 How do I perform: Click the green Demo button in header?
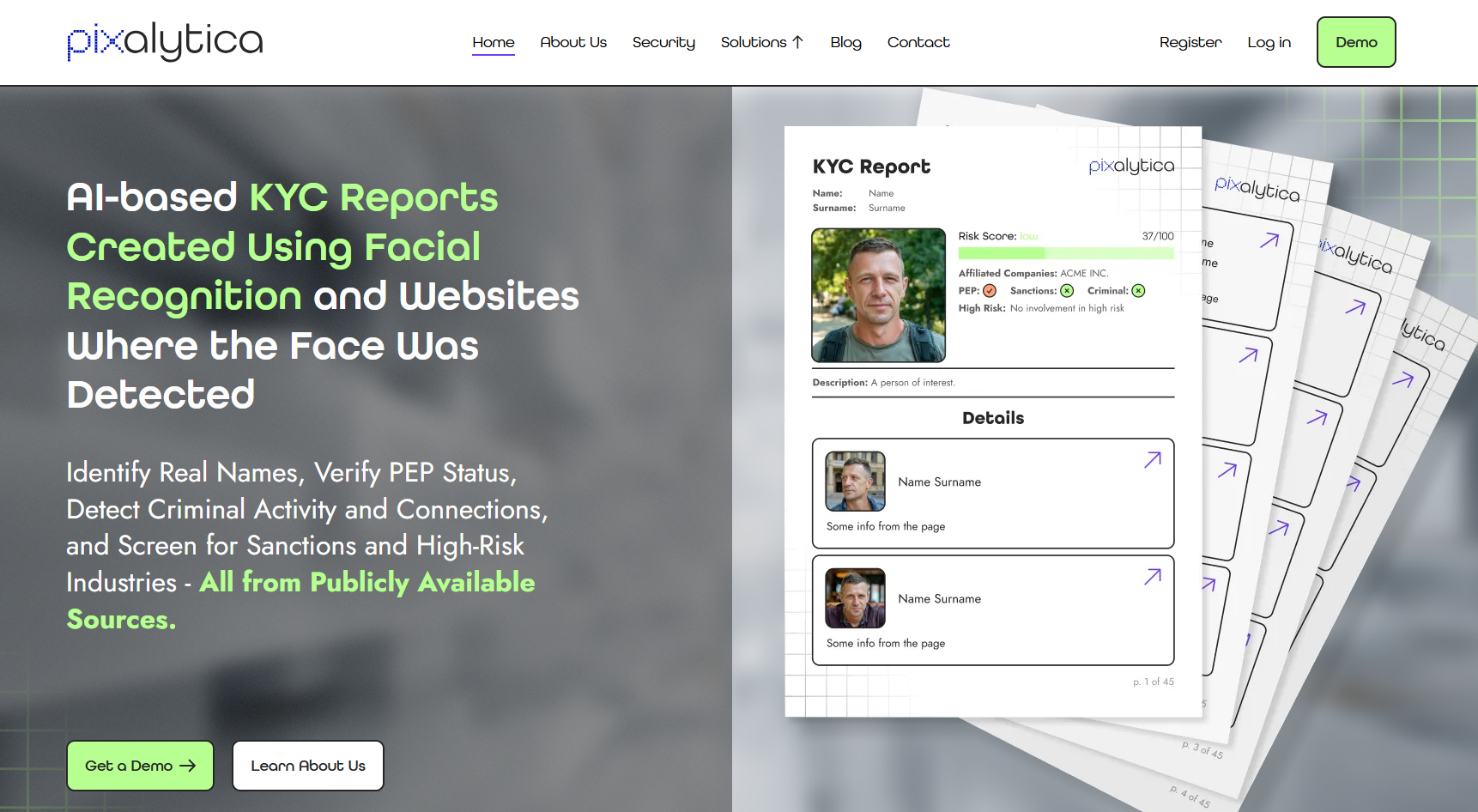coord(1356,42)
